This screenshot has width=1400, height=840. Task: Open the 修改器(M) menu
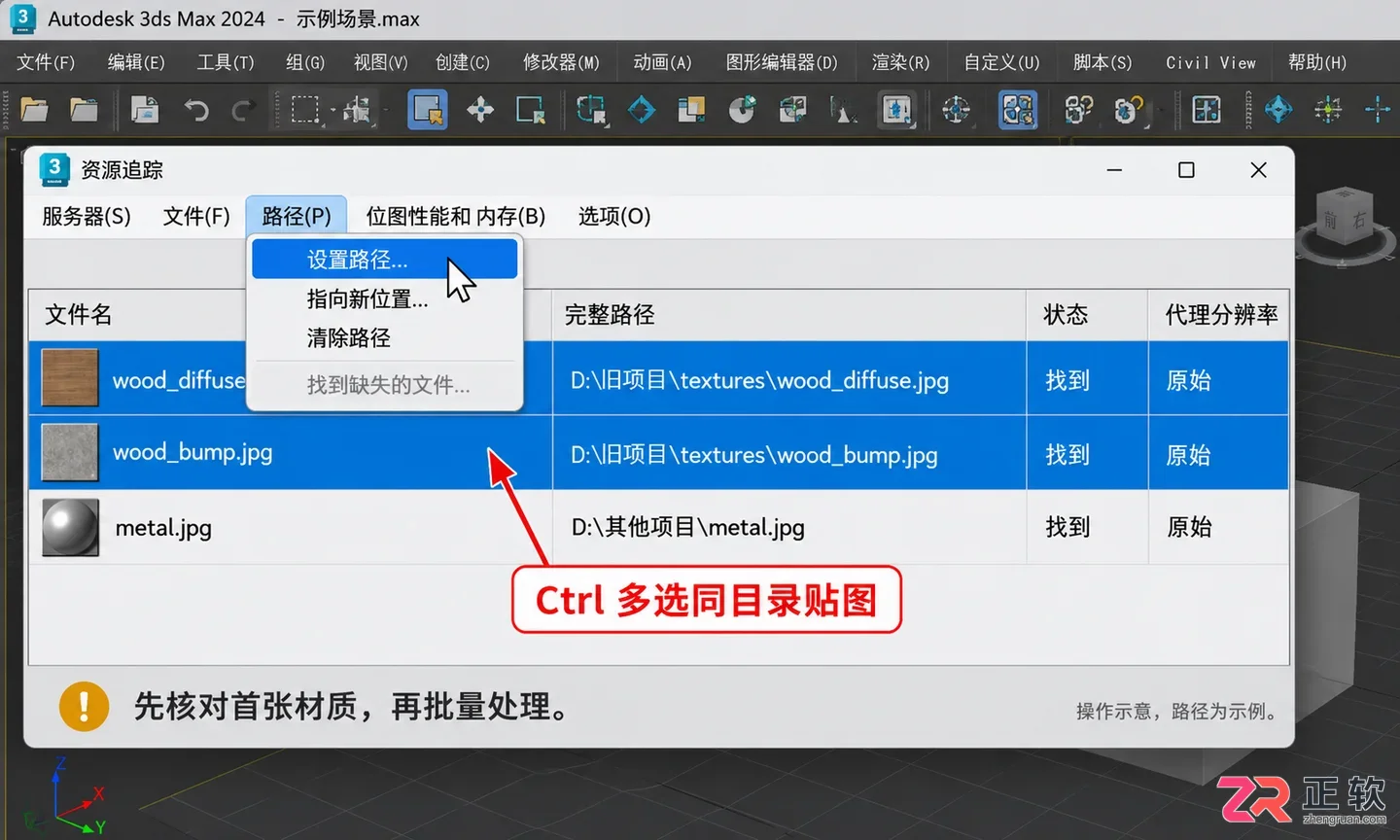(x=561, y=62)
